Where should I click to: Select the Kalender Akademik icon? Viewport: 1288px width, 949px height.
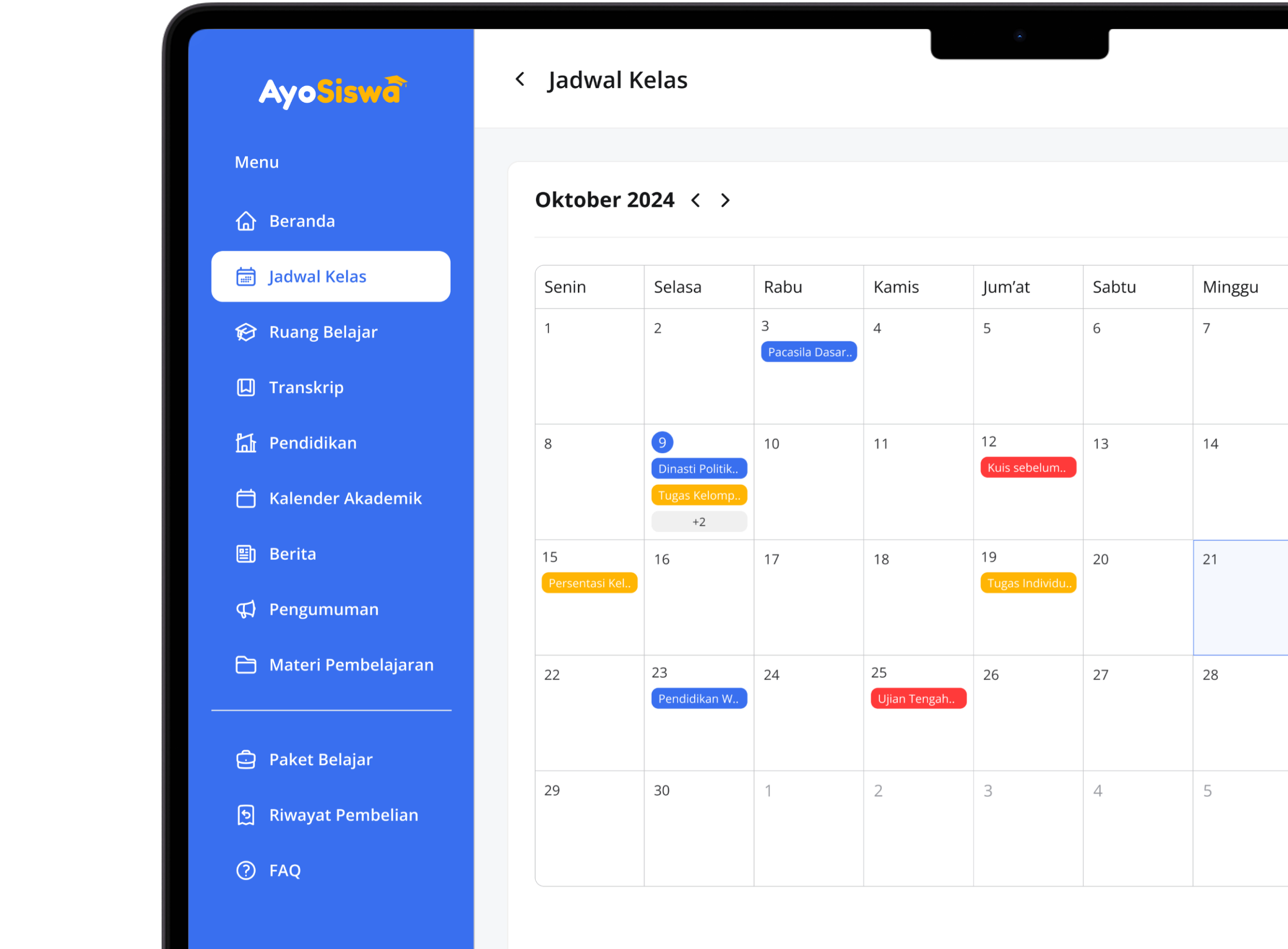pyautogui.click(x=246, y=498)
